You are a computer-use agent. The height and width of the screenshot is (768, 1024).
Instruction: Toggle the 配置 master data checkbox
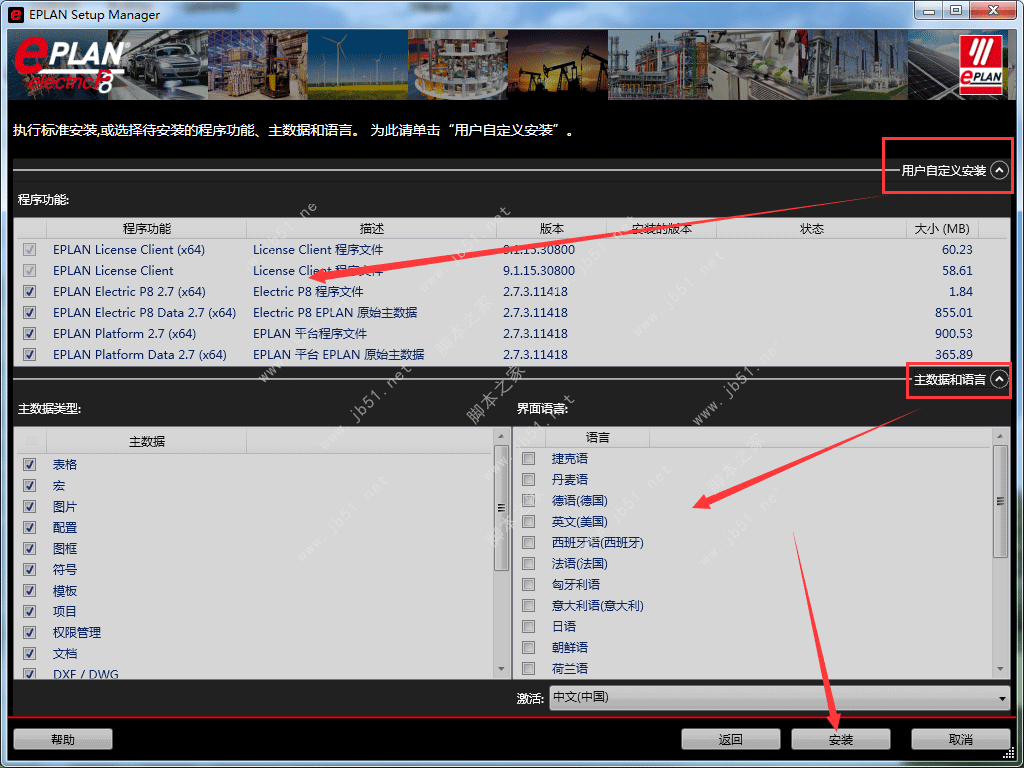(x=29, y=527)
